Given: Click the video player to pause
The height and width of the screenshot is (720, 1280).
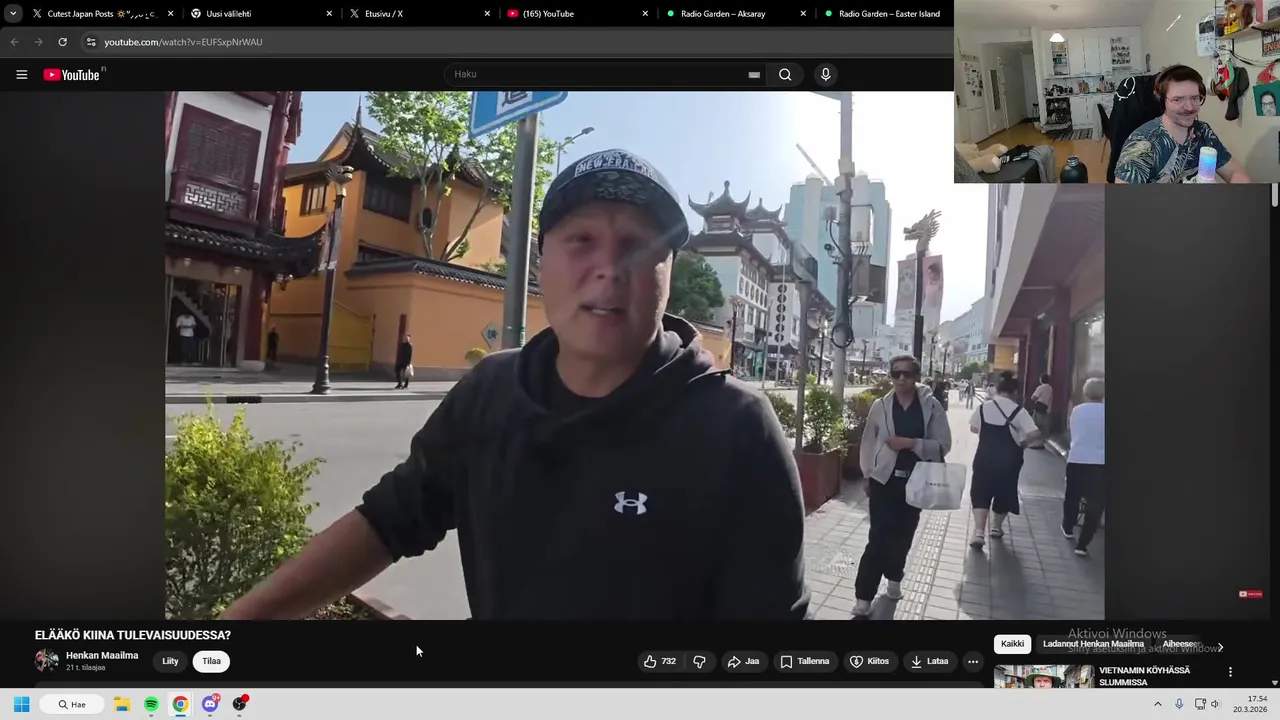Looking at the screenshot, I should pyautogui.click(x=634, y=355).
